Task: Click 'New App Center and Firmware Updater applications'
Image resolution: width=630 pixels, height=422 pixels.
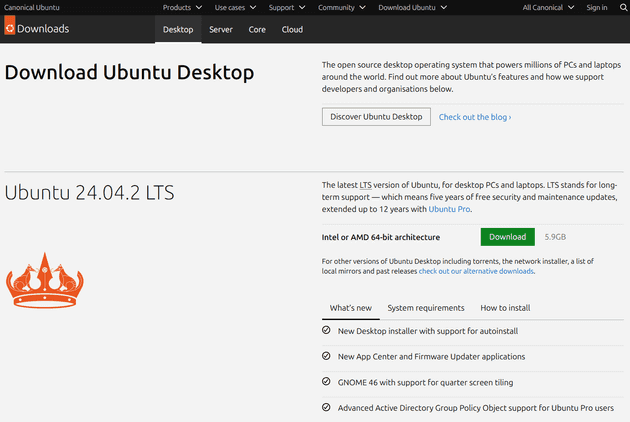Action: point(431,356)
